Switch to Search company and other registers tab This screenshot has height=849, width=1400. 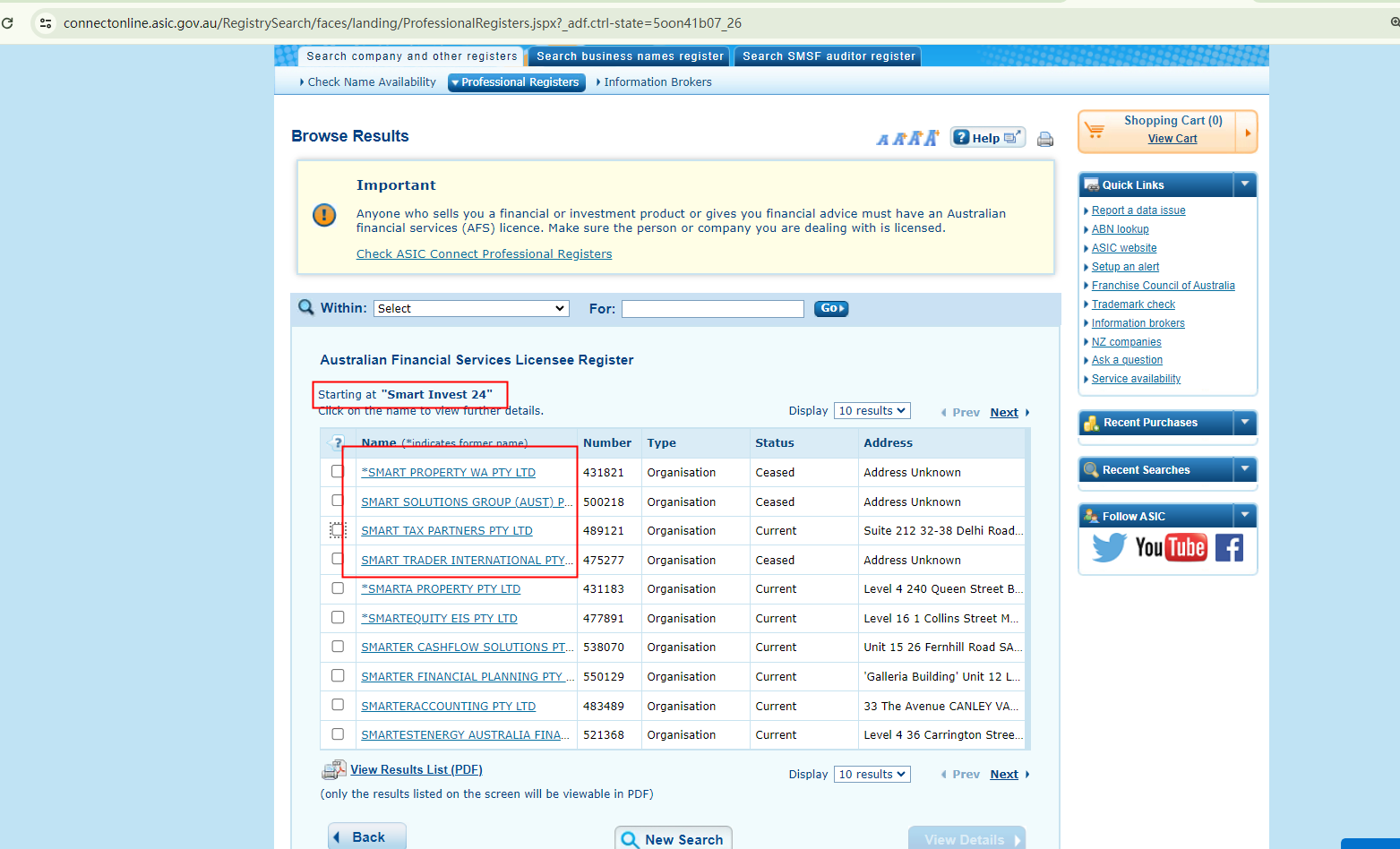click(x=411, y=56)
